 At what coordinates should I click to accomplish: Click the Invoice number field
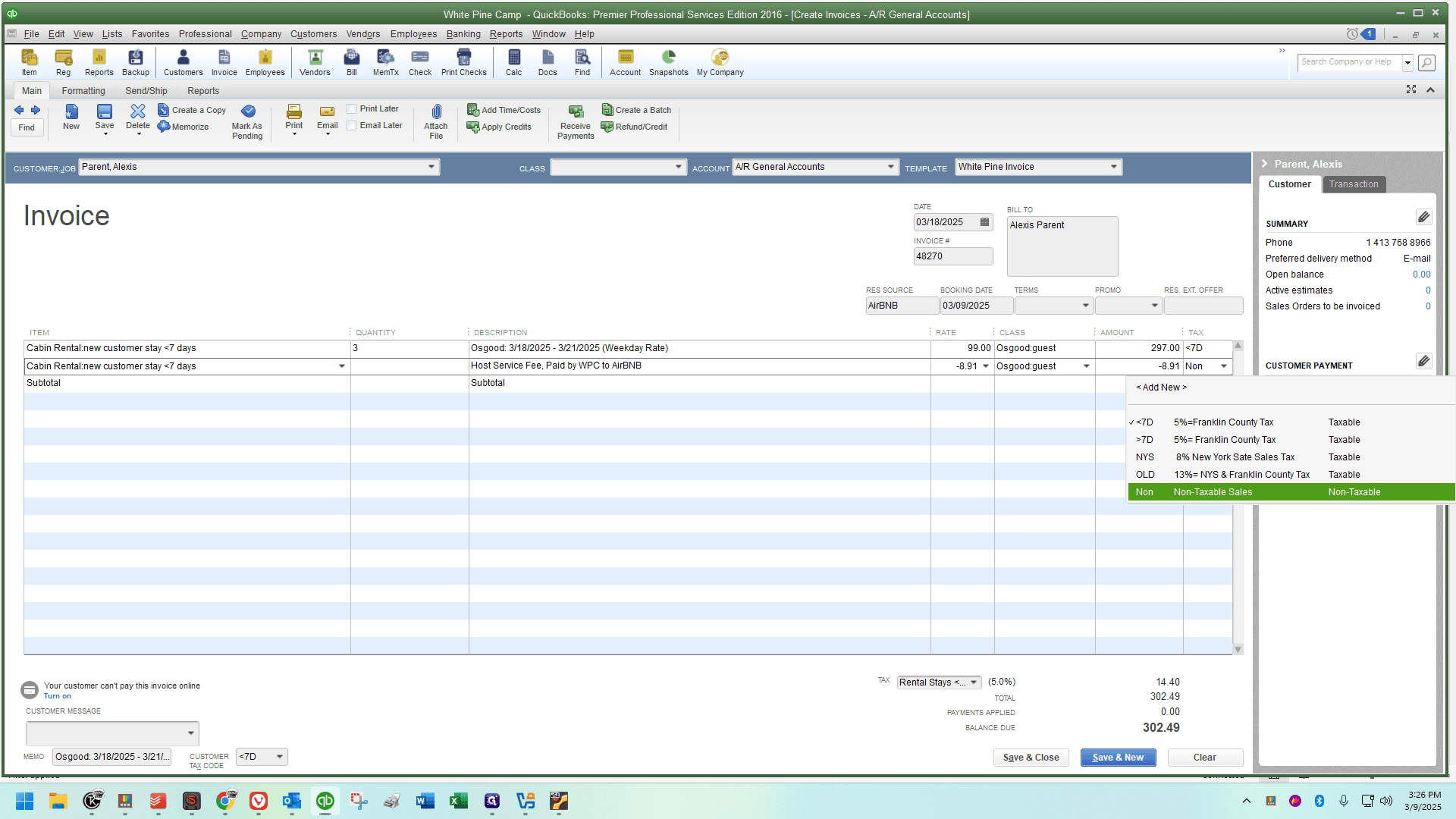pos(952,256)
